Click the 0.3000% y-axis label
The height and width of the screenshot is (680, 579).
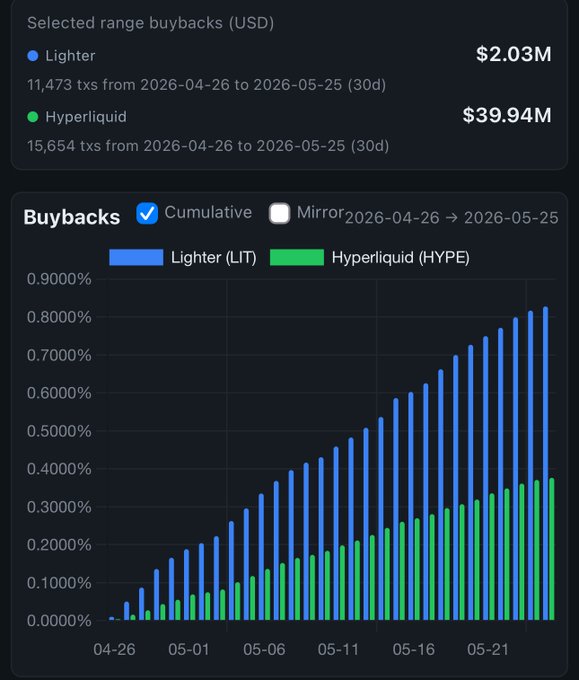point(59,507)
